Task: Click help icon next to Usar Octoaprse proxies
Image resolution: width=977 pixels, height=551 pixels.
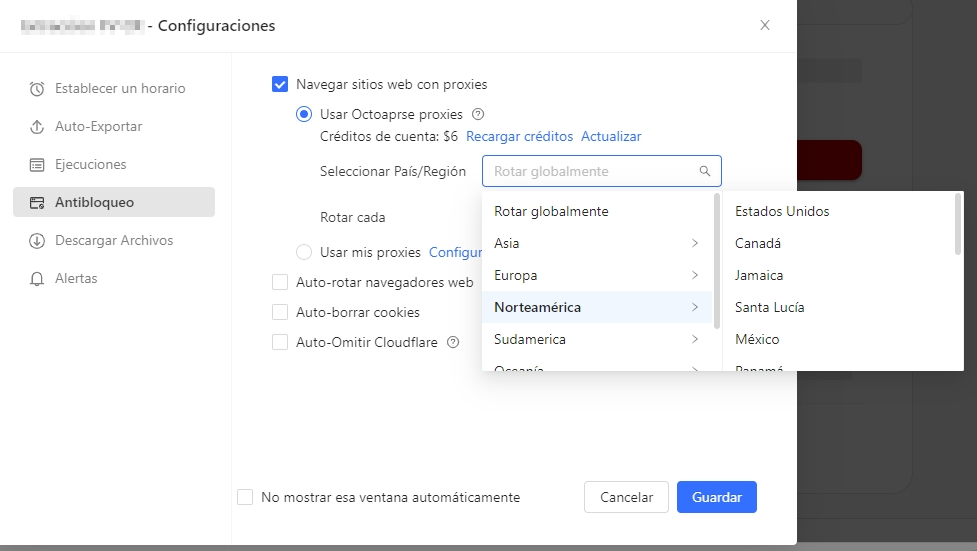Action: pyautogui.click(x=478, y=114)
